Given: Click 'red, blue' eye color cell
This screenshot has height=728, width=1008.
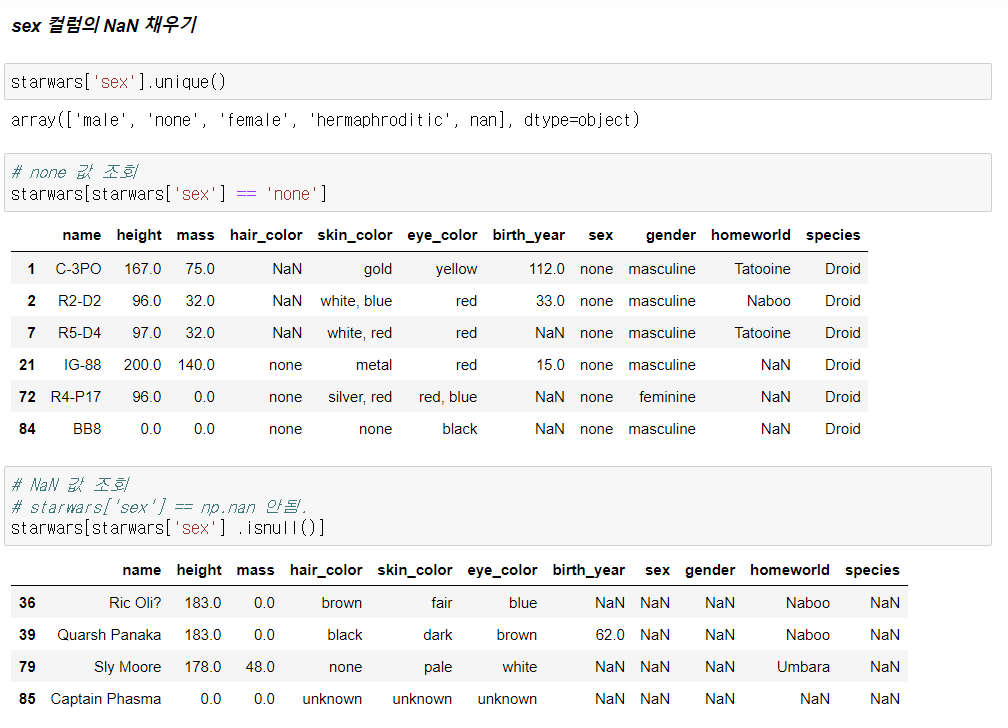Looking at the screenshot, I should [448, 397].
